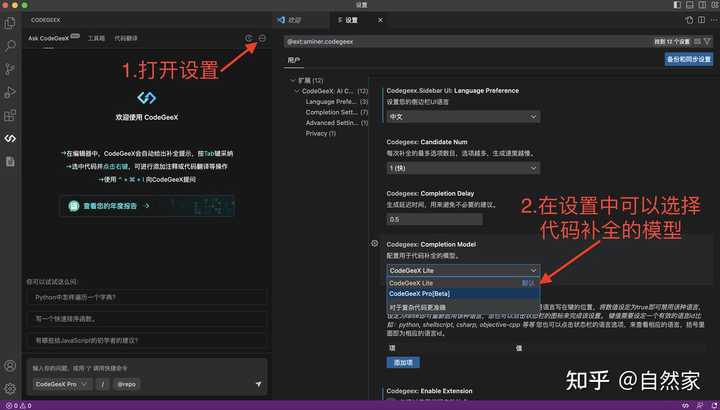Select the CodeGeeX icon in activity bar
Image resolution: width=720 pixels, height=410 pixels.
point(10,138)
